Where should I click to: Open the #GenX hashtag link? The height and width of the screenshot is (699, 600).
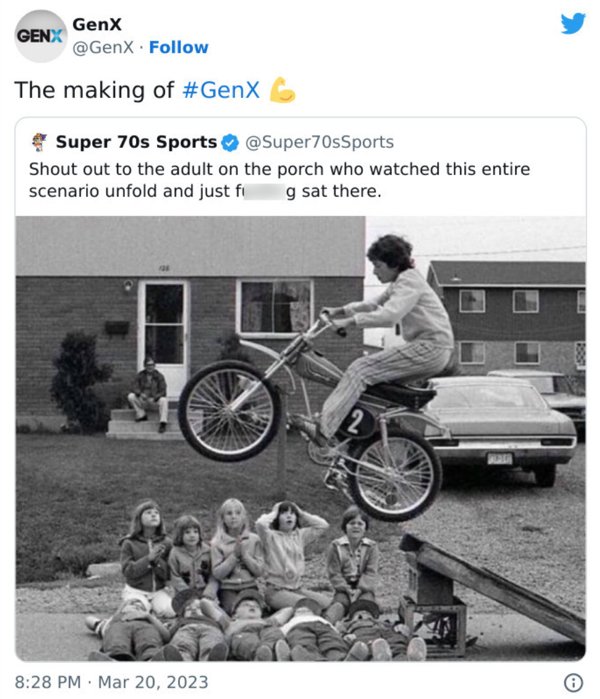point(221,90)
